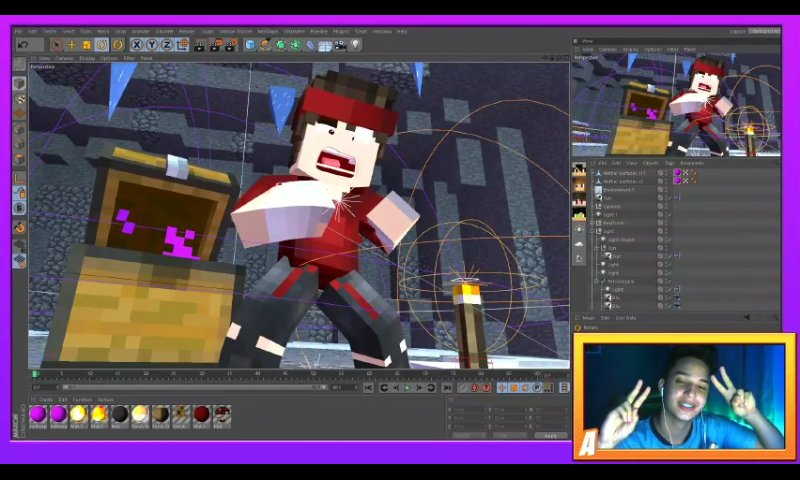Select the Environment.1 object row
Image resolution: width=800 pixels, height=480 pixels.
pyautogui.click(x=619, y=190)
